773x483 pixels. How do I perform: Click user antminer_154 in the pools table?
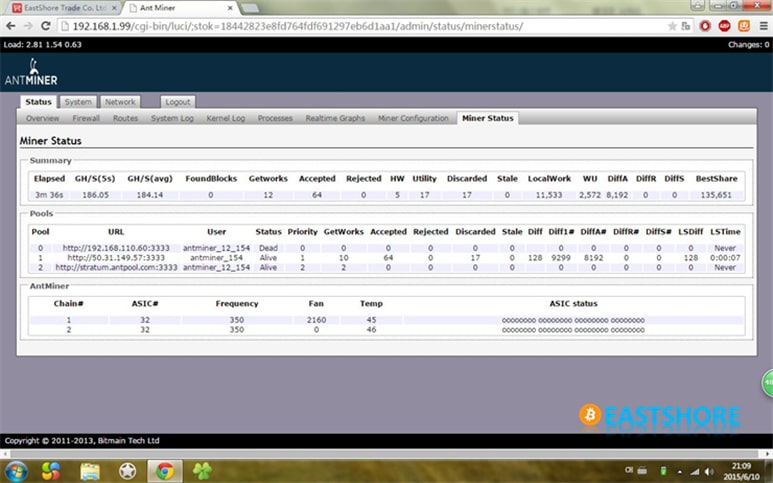(x=216, y=258)
